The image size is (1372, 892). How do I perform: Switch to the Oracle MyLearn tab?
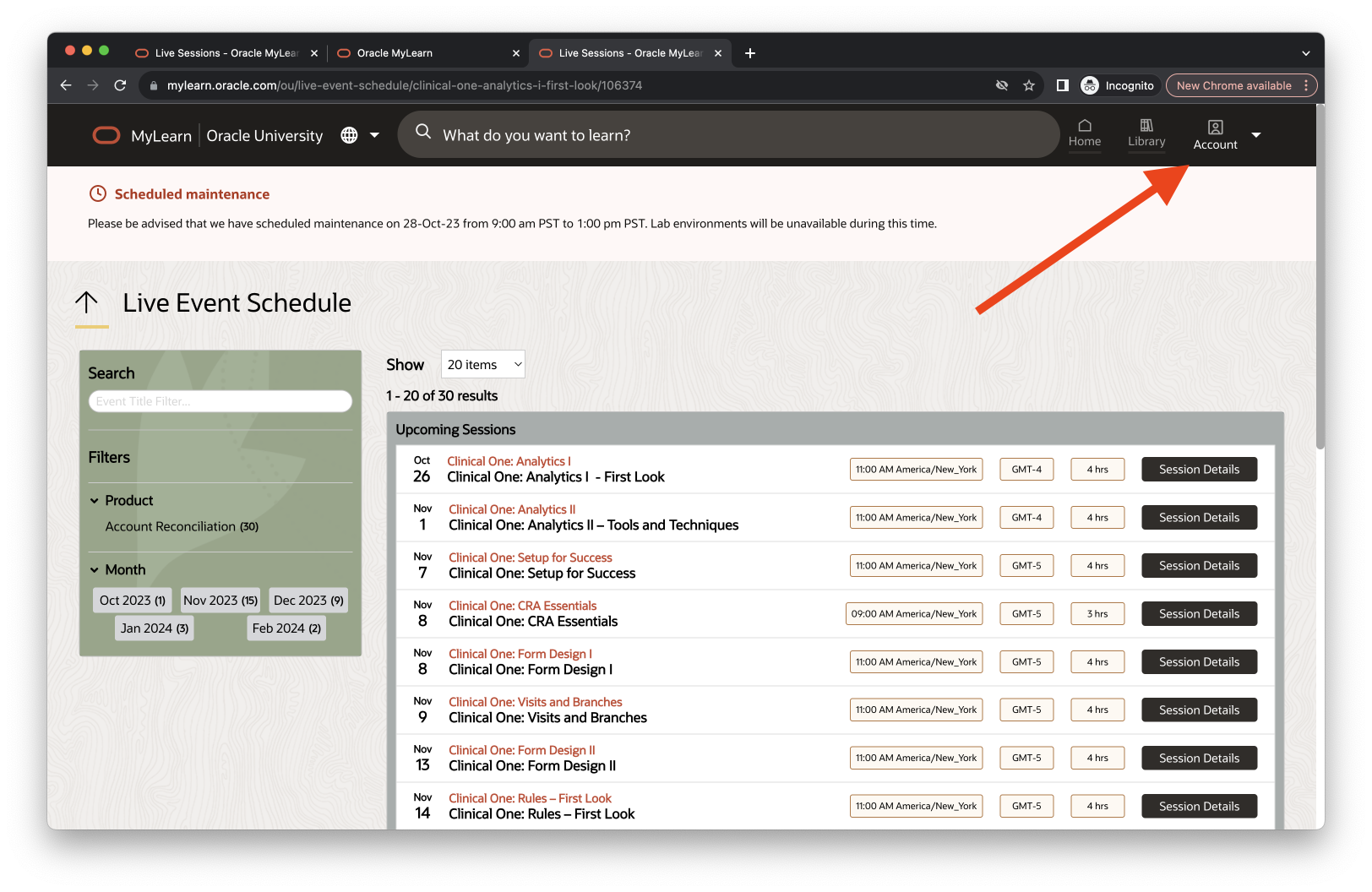click(427, 53)
